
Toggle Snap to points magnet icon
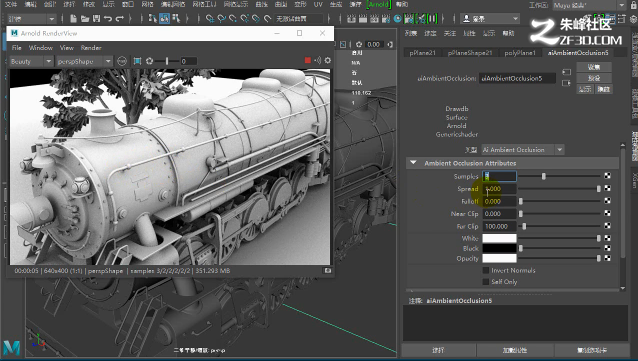click(233, 18)
